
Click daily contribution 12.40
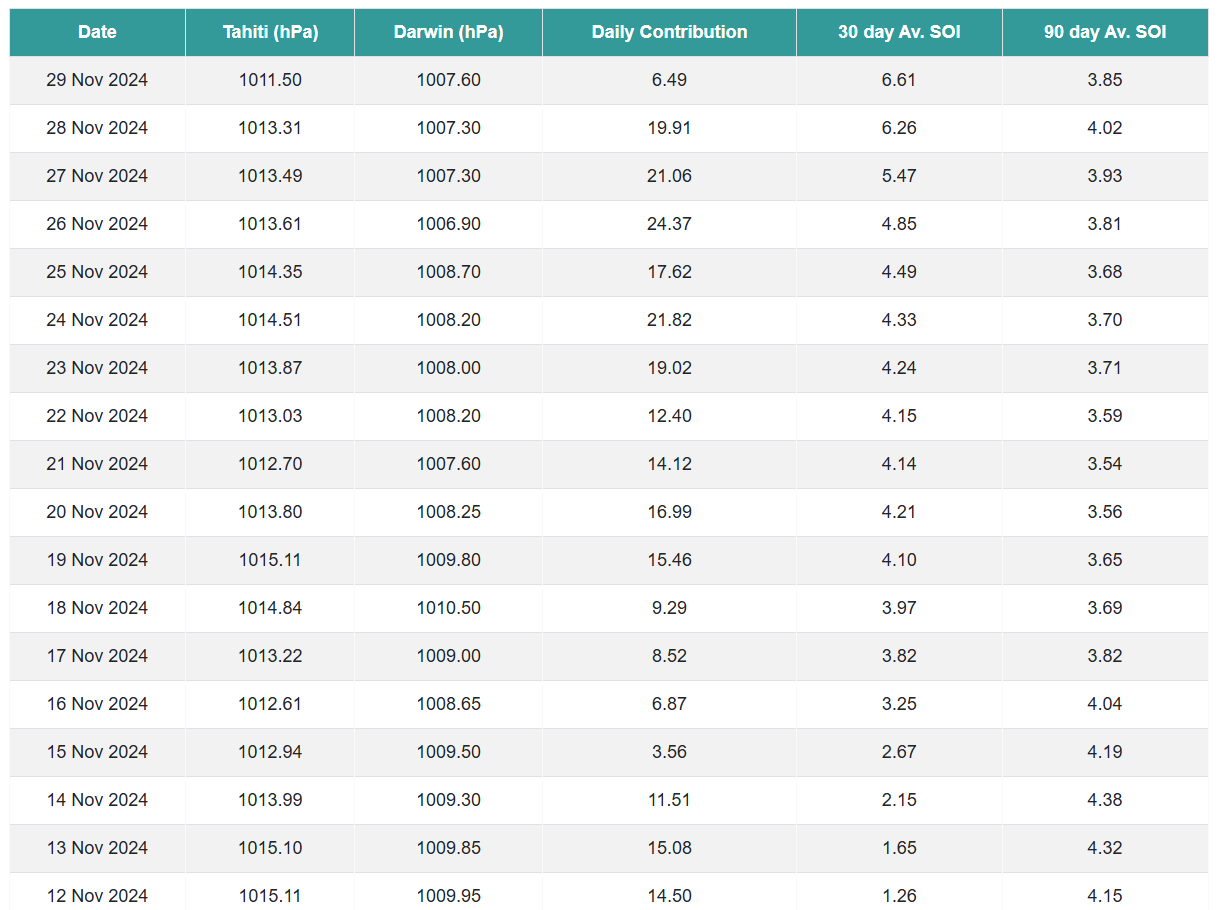tap(669, 416)
